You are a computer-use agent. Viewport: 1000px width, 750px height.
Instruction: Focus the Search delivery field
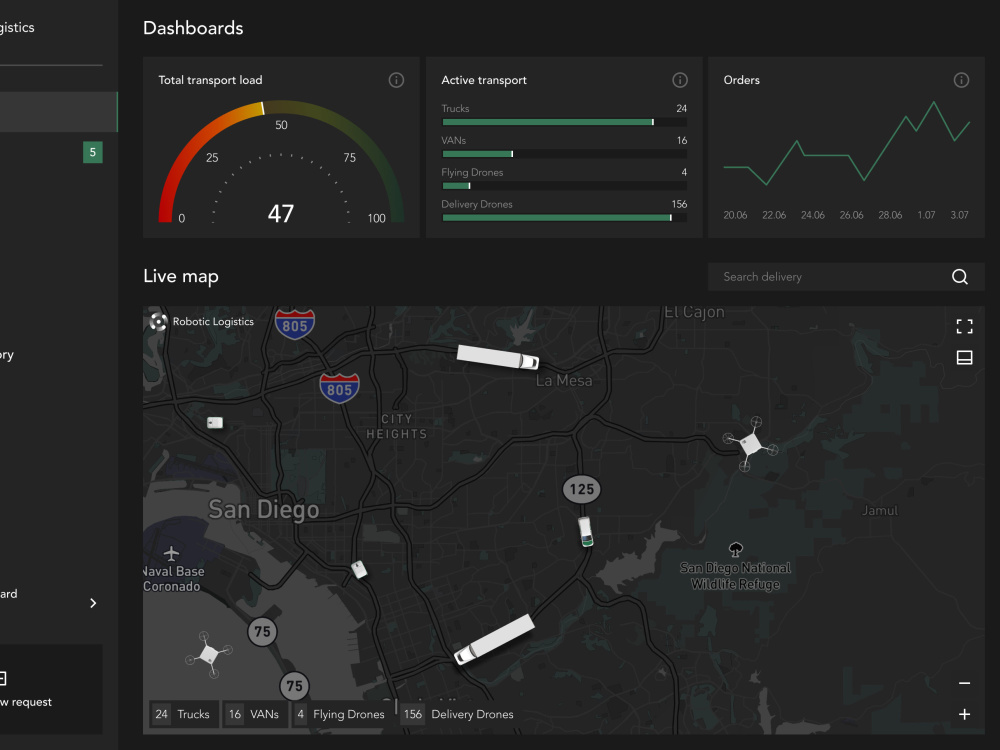[846, 277]
